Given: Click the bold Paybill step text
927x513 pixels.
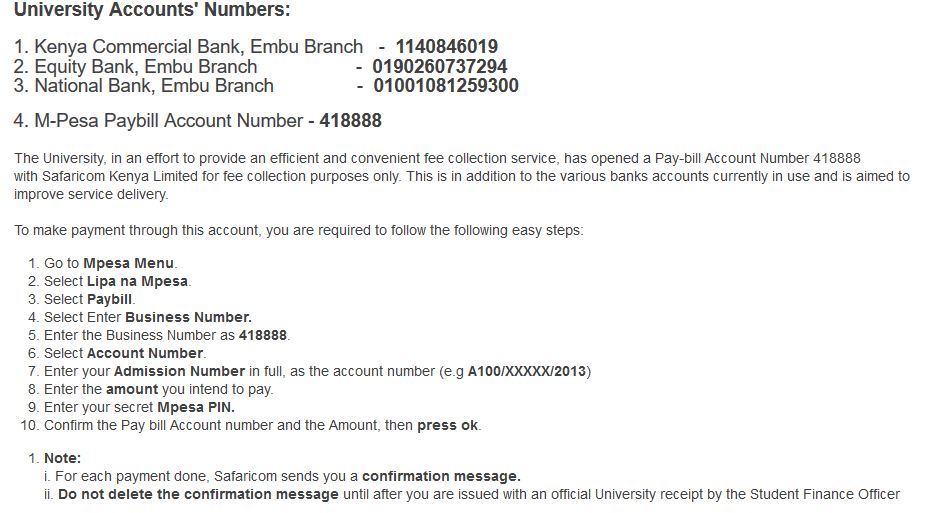Looking at the screenshot, I should coord(109,299).
